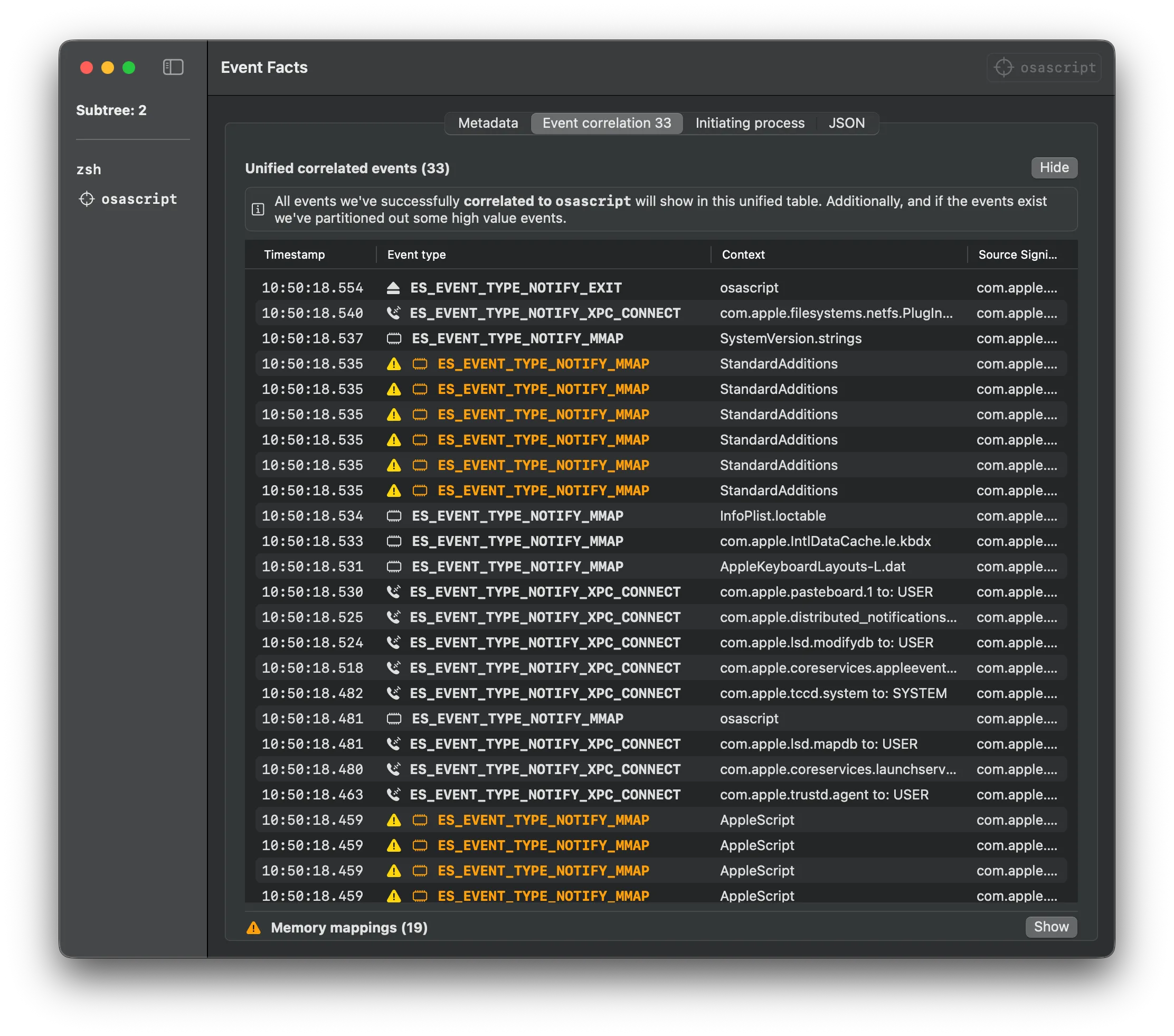Image resolution: width=1174 pixels, height=1036 pixels.
Task: Select the InfoPlist.loctable MMAP event row
Action: [660, 516]
